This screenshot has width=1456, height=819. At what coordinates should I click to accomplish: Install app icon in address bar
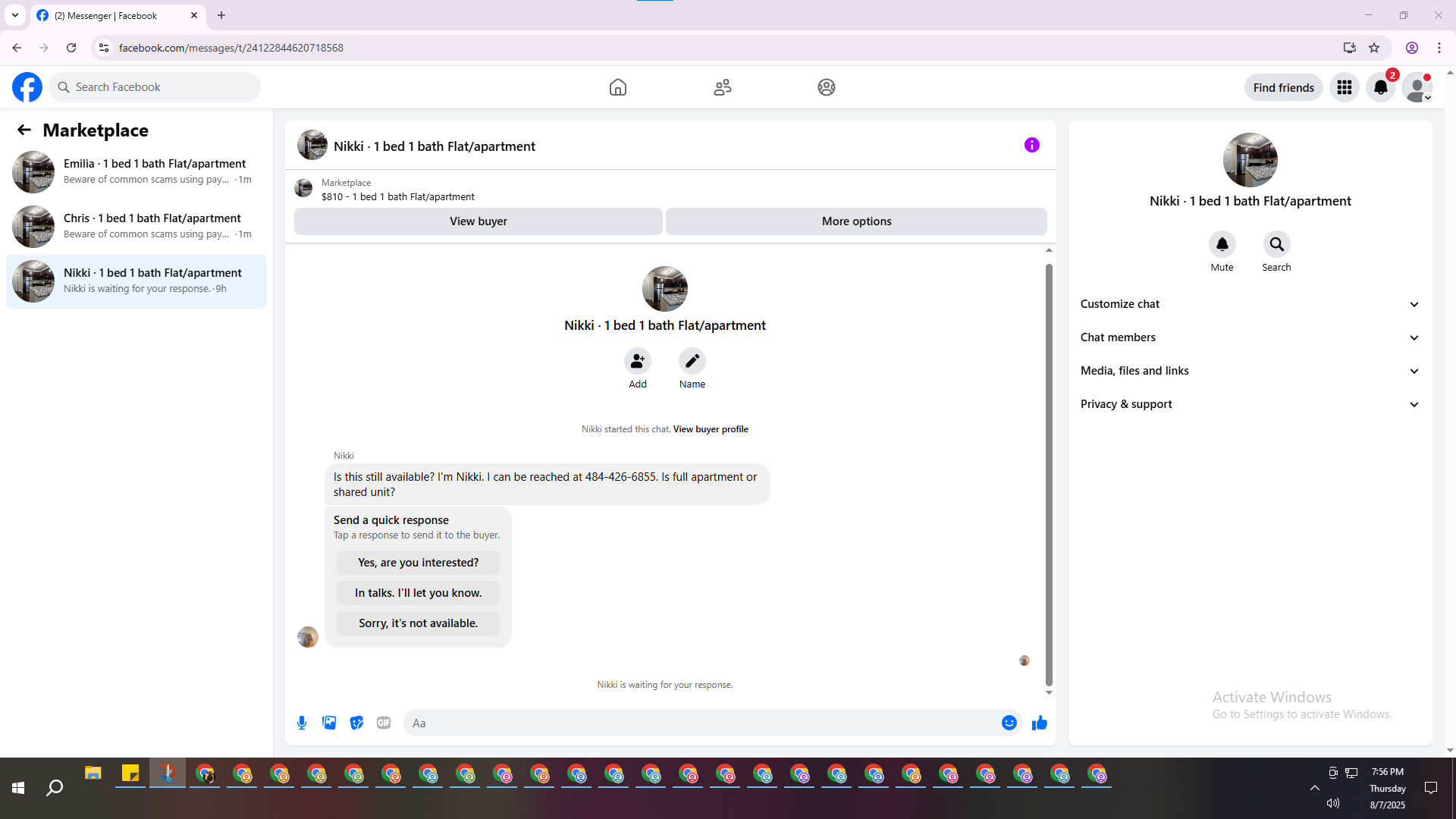1350,48
